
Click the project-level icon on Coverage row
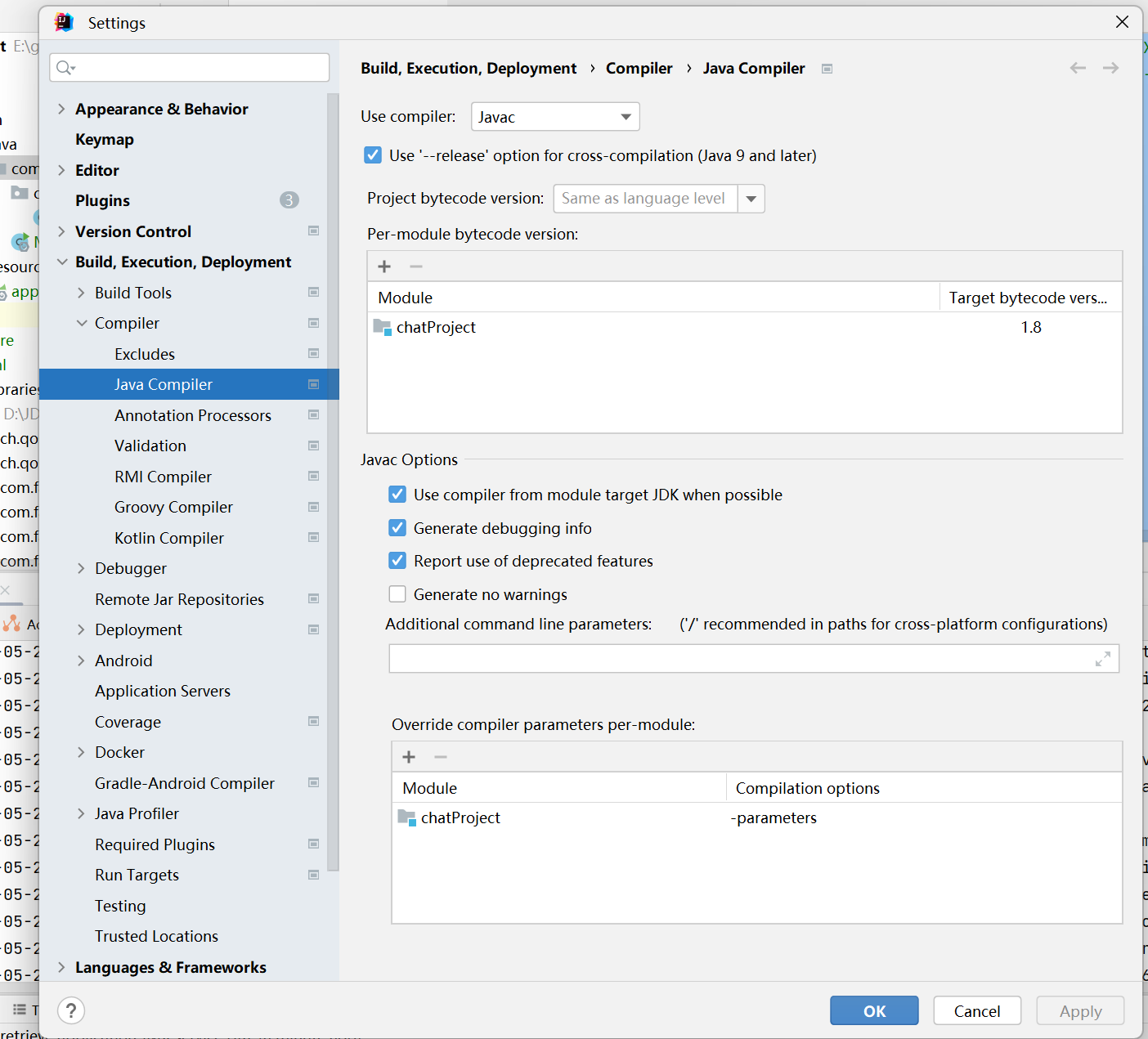coord(313,721)
